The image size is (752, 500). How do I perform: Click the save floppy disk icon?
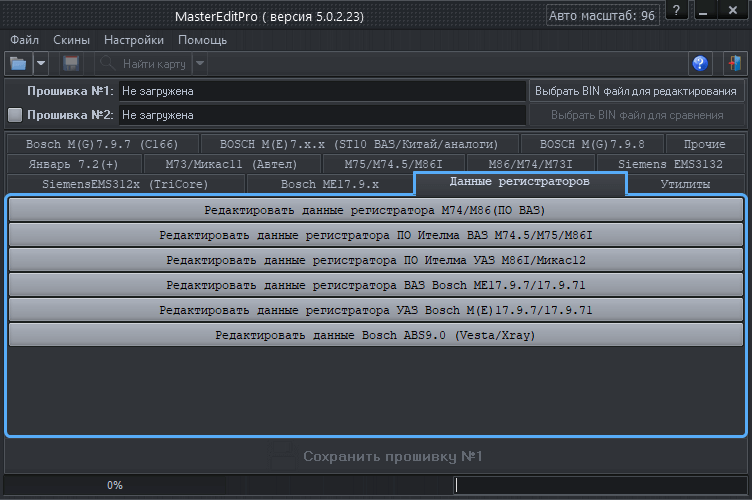(x=71, y=64)
